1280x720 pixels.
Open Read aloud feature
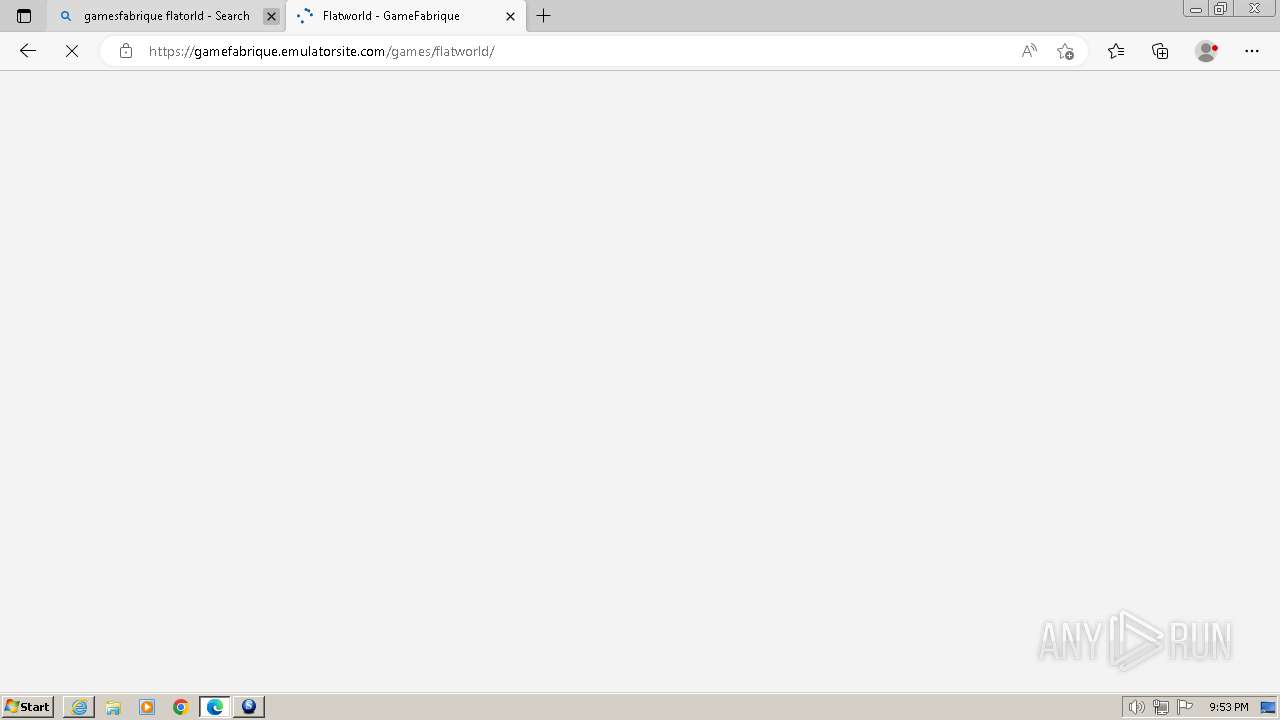(x=1029, y=51)
